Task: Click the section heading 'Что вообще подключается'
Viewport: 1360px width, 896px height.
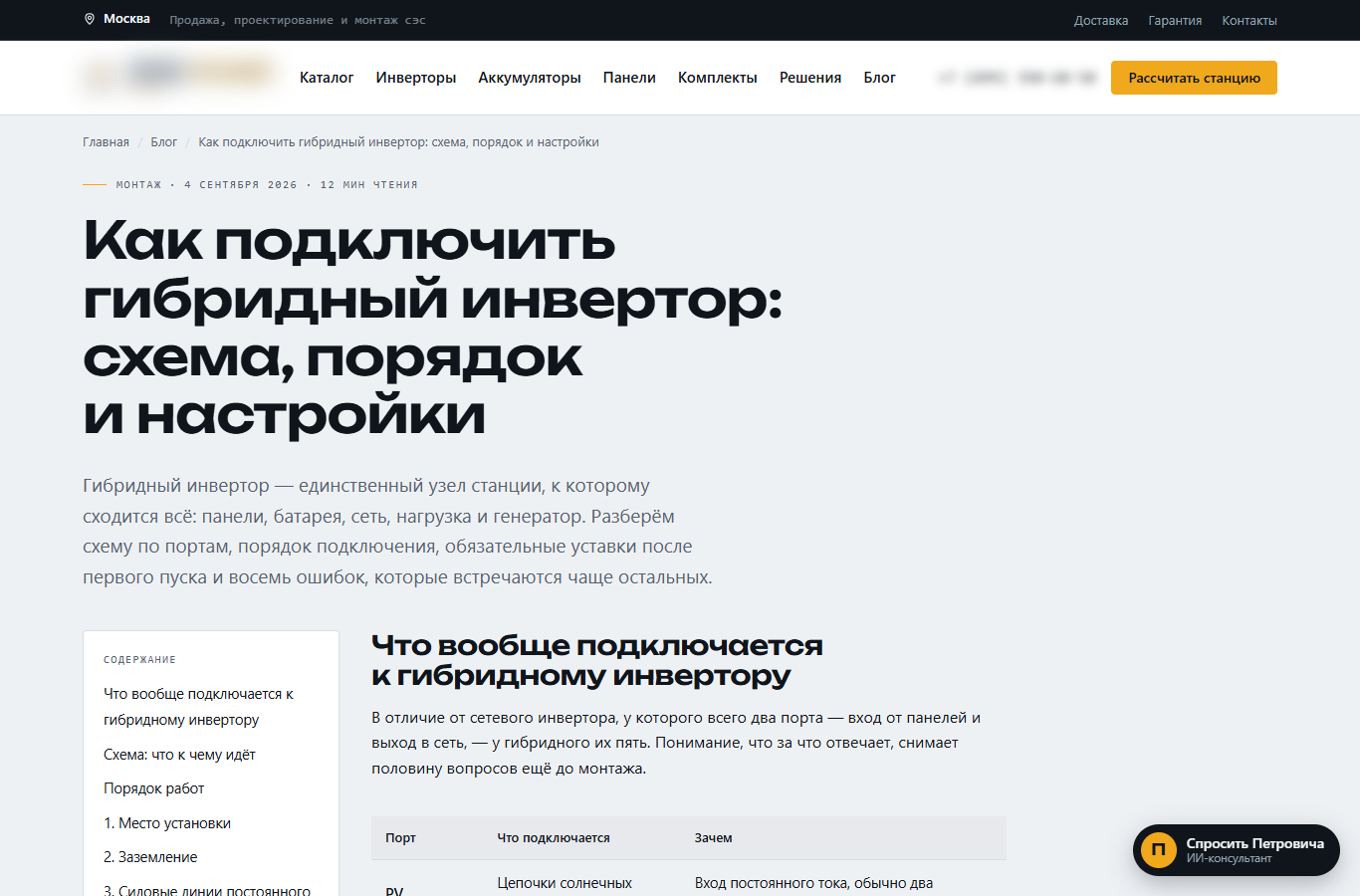Action: (596, 661)
